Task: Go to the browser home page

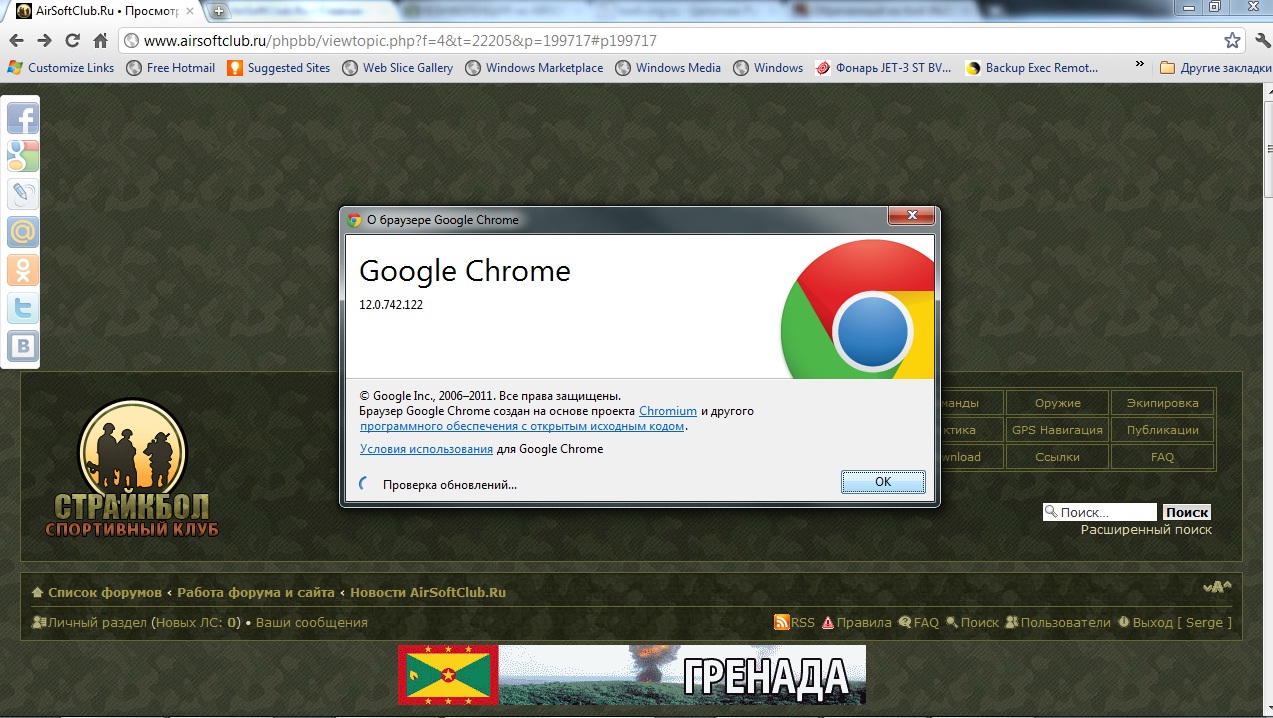Action: (100, 41)
